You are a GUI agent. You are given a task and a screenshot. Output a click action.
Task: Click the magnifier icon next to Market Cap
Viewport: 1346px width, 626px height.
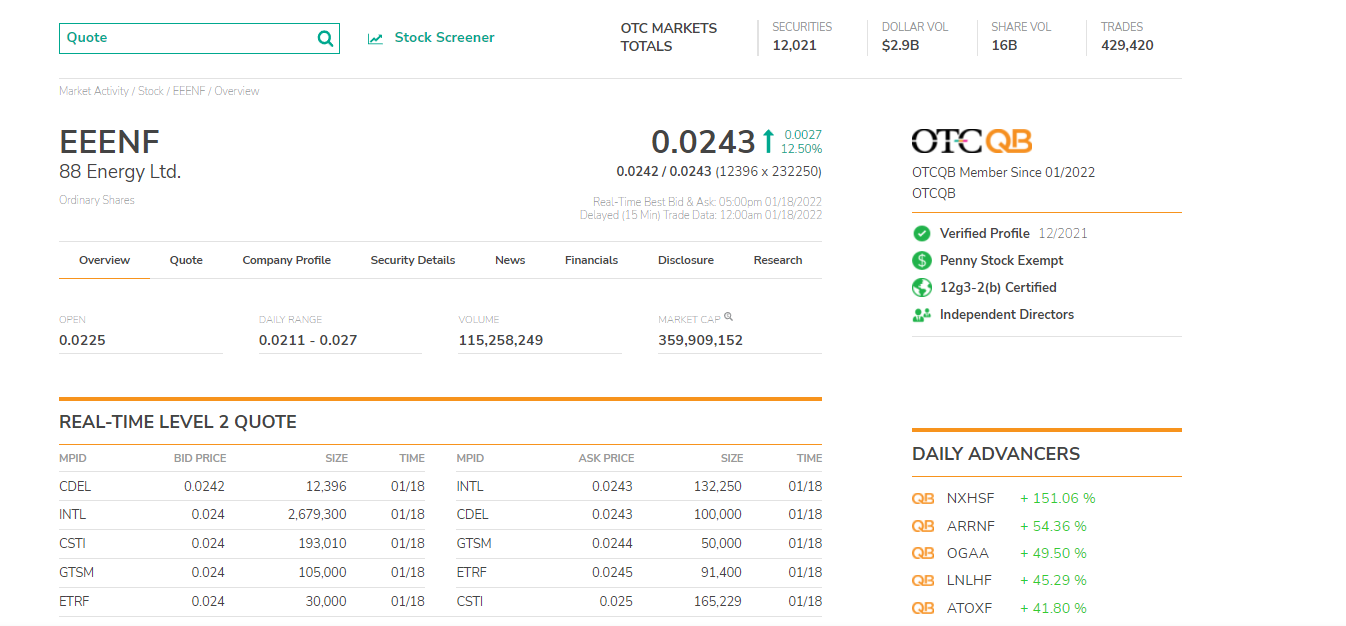(728, 317)
